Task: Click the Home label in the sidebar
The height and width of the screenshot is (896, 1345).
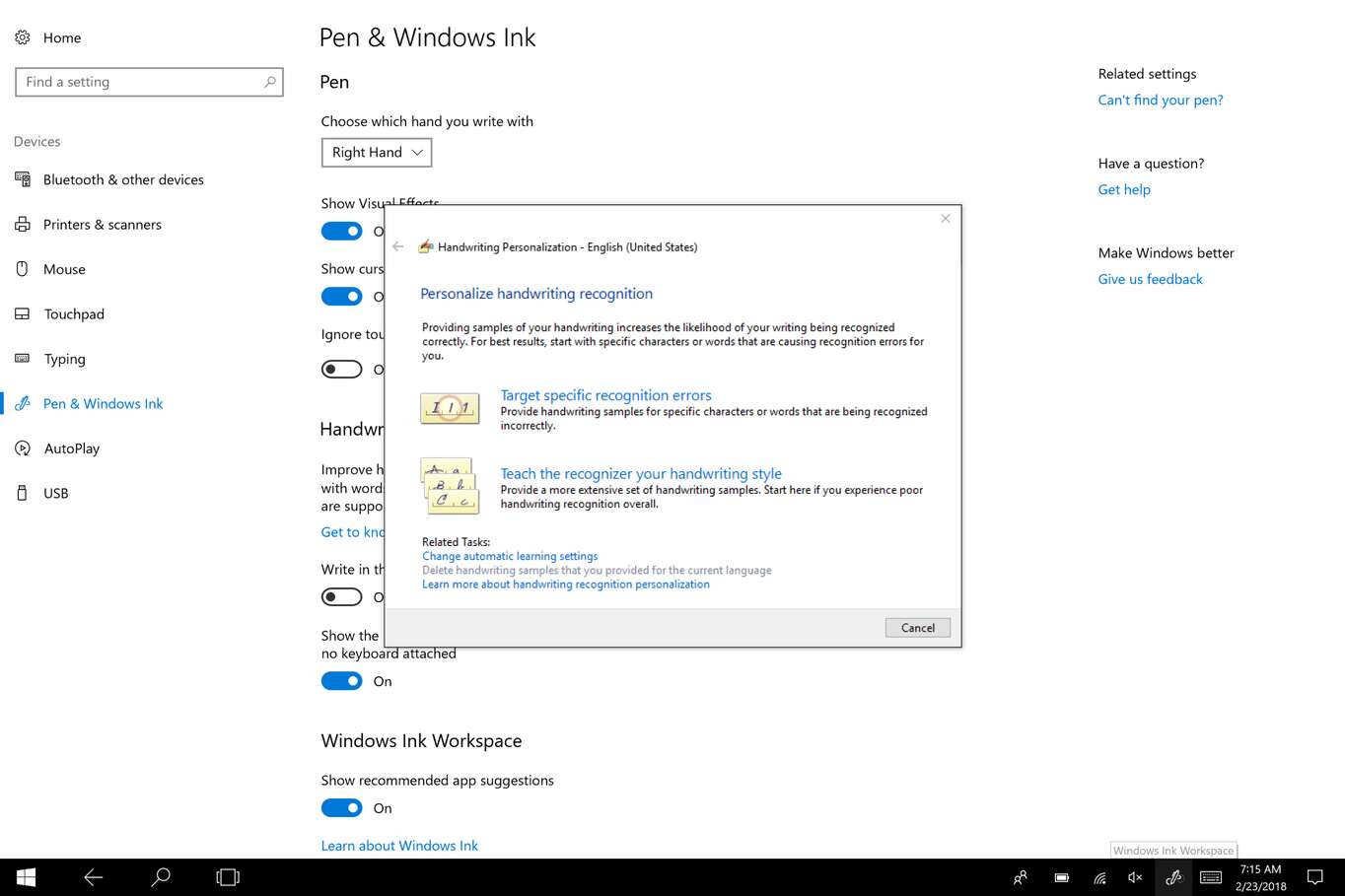Action: click(x=62, y=37)
